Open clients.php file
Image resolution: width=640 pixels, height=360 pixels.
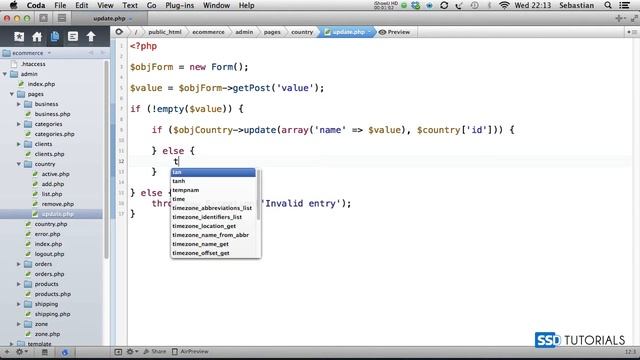point(49,154)
